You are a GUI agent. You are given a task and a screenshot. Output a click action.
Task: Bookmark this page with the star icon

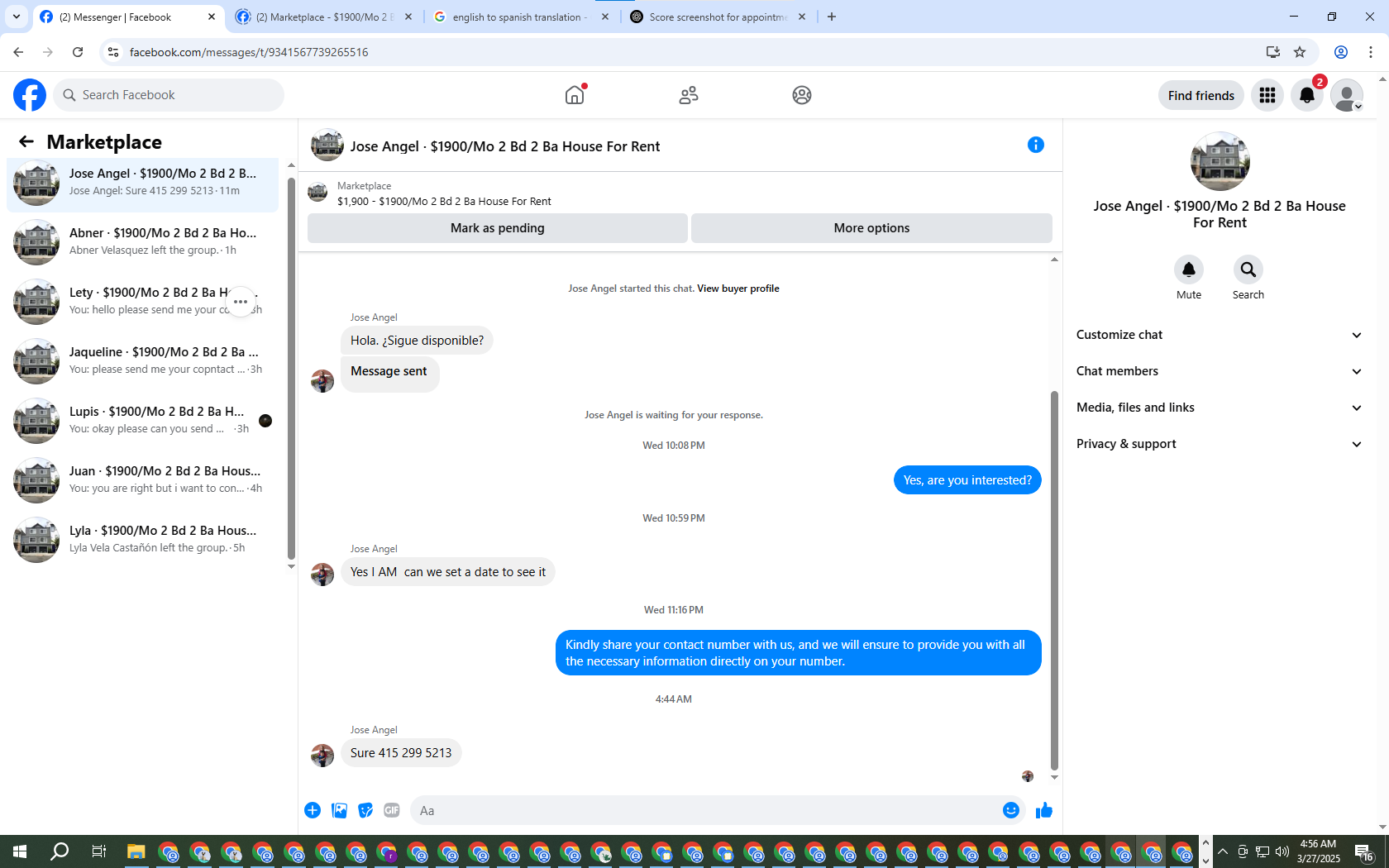[x=1300, y=52]
